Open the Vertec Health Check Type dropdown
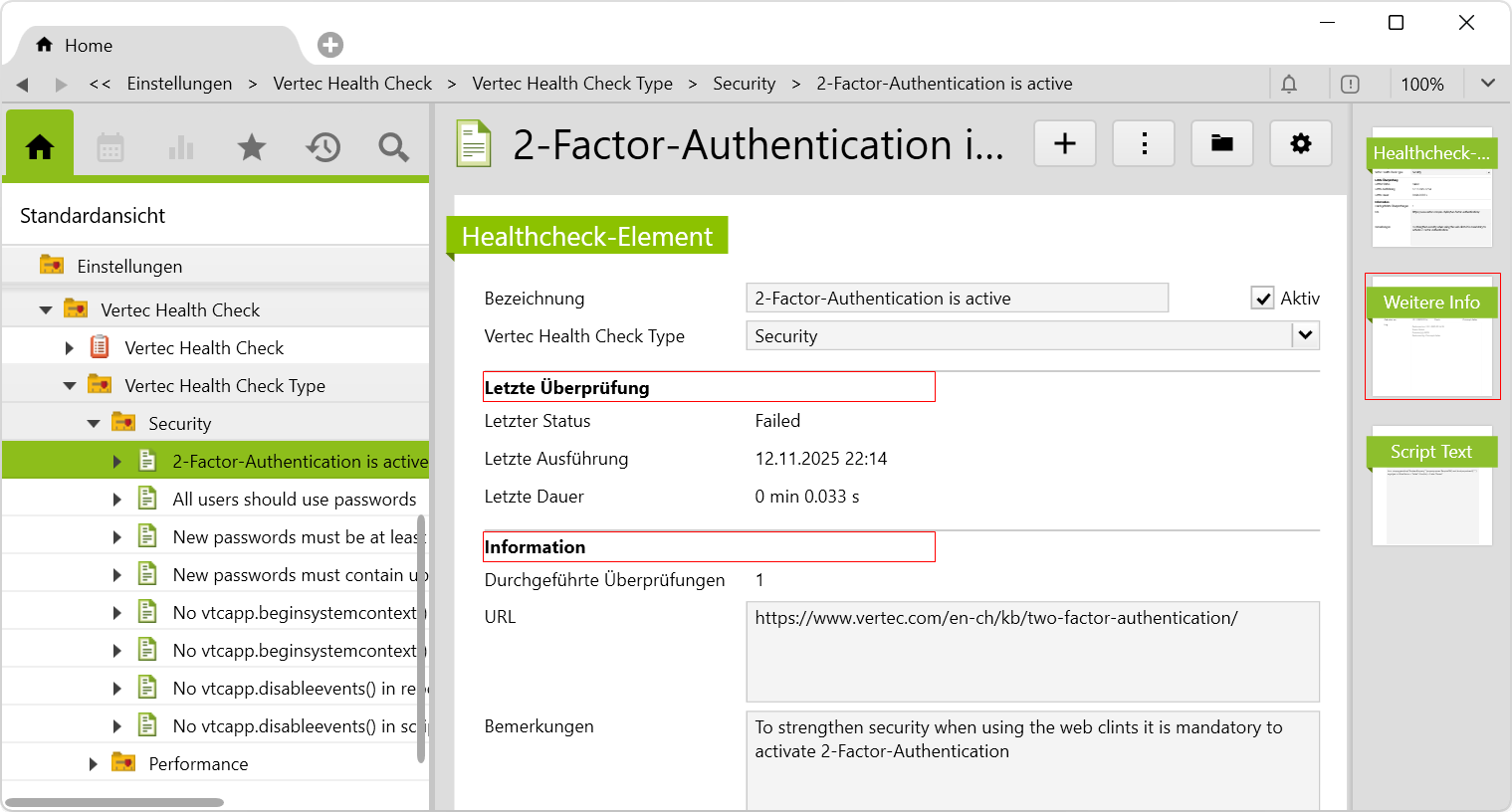 (x=1305, y=336)
